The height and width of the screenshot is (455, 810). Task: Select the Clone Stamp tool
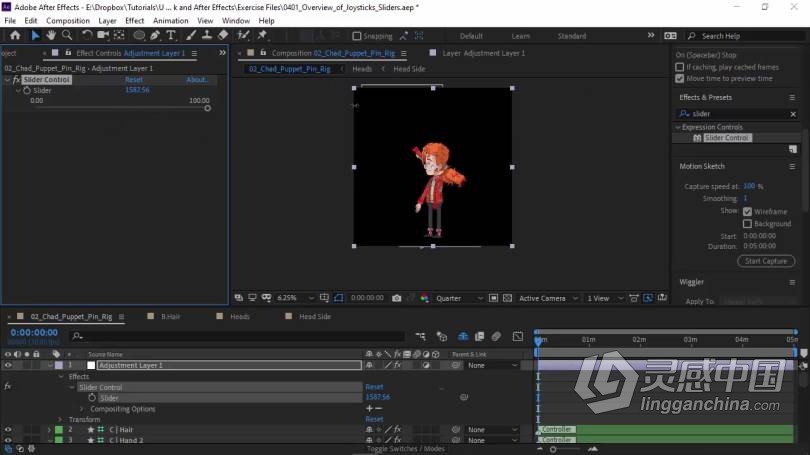click(207, 35)
